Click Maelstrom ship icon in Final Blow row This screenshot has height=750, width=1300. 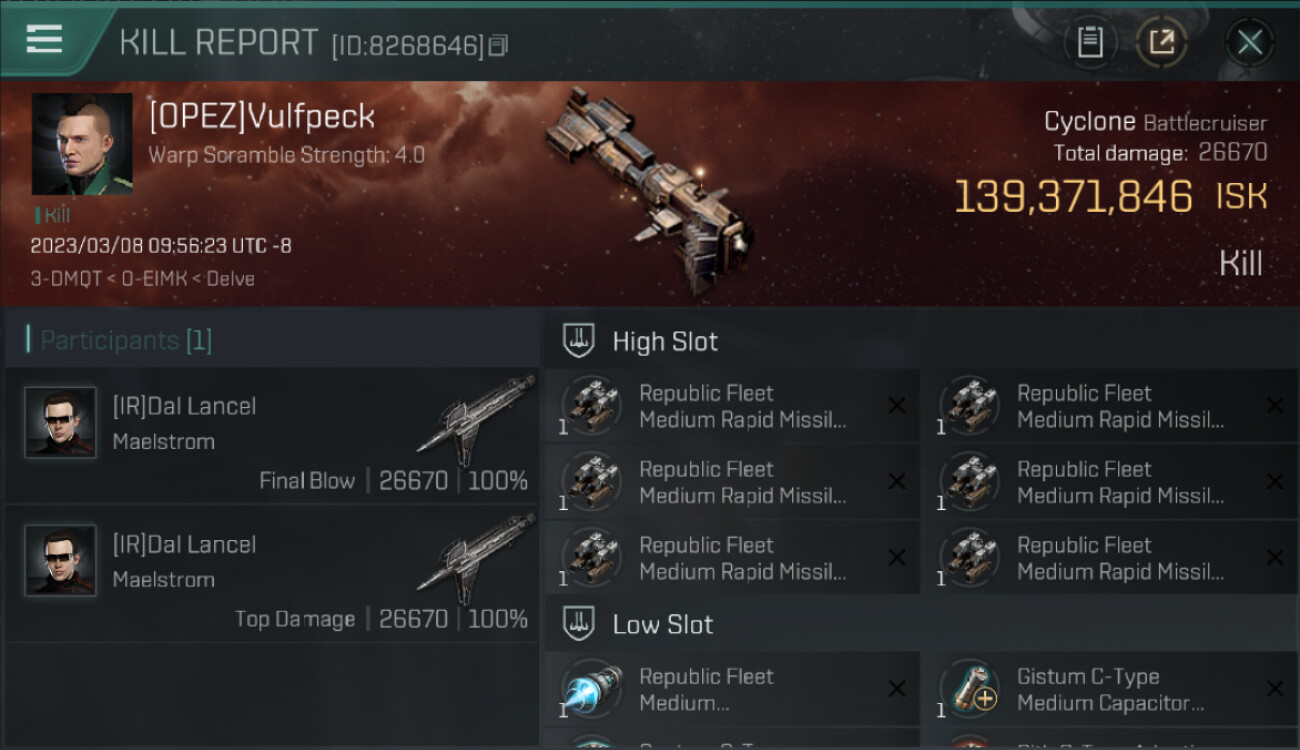pyautogui.click(x=477, y=420)
